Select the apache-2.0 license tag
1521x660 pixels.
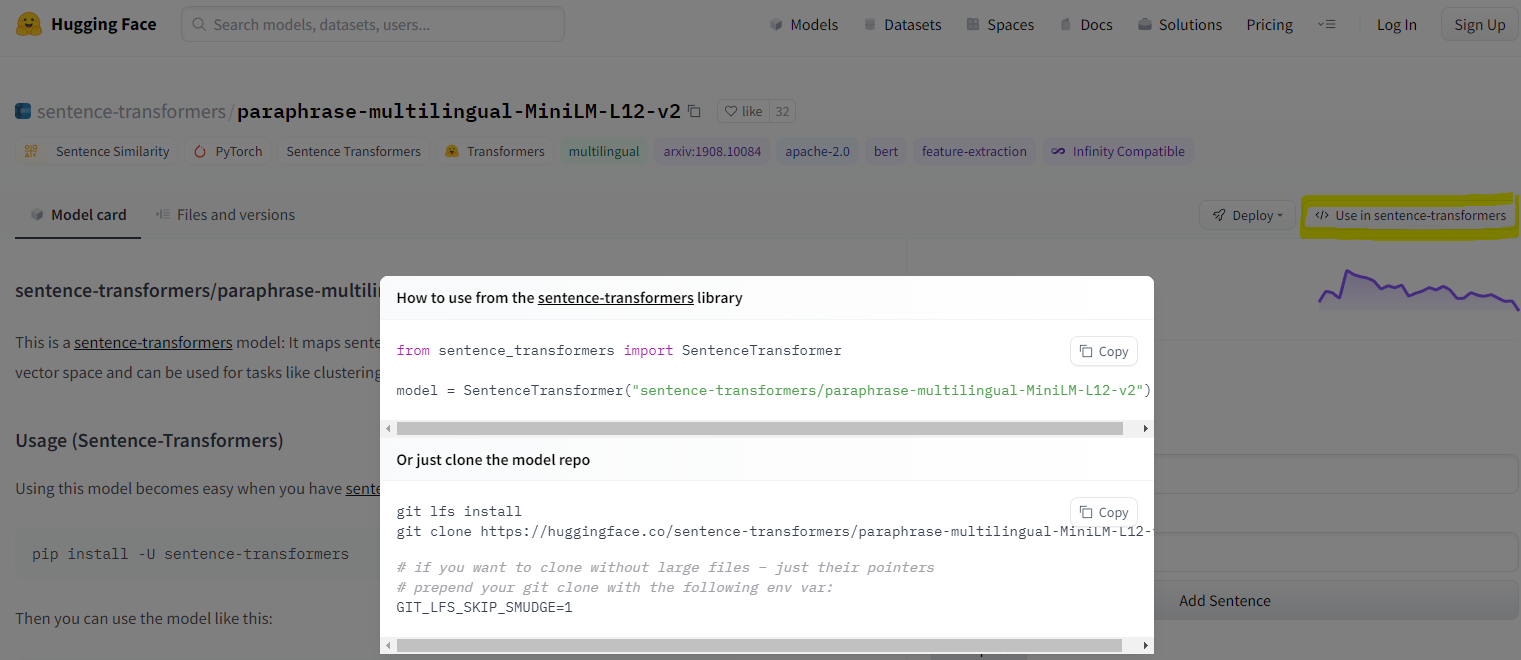817,151
